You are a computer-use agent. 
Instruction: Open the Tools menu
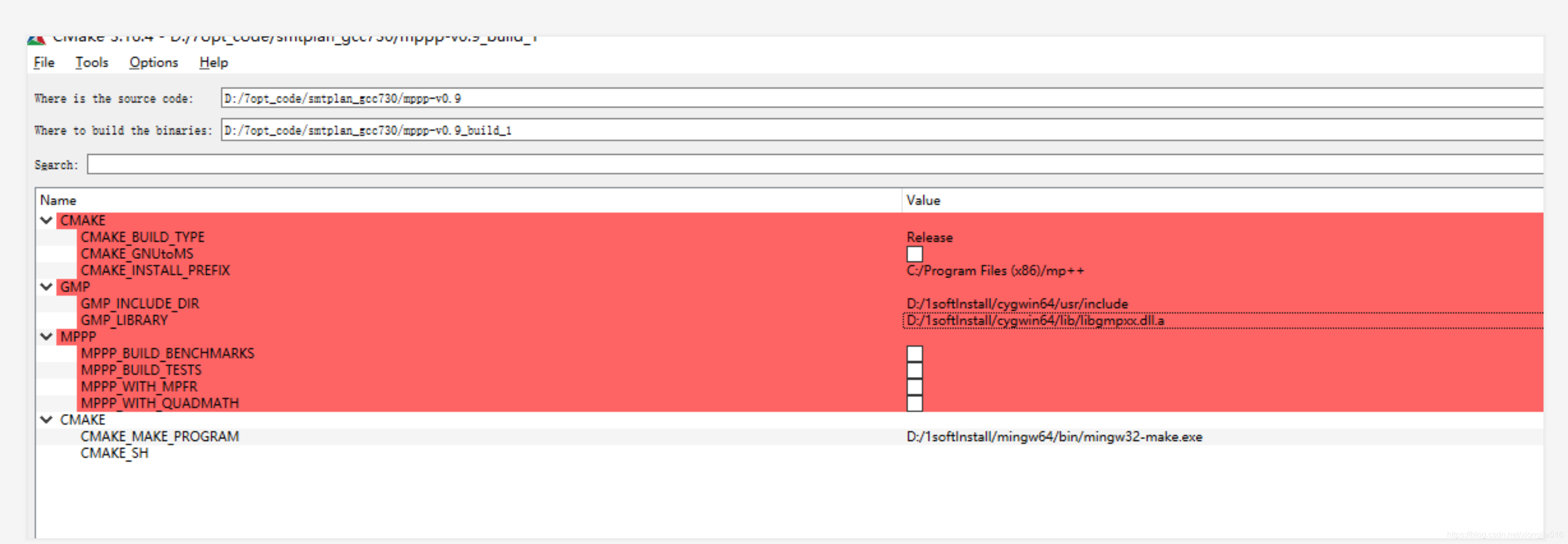pos(91,62)
